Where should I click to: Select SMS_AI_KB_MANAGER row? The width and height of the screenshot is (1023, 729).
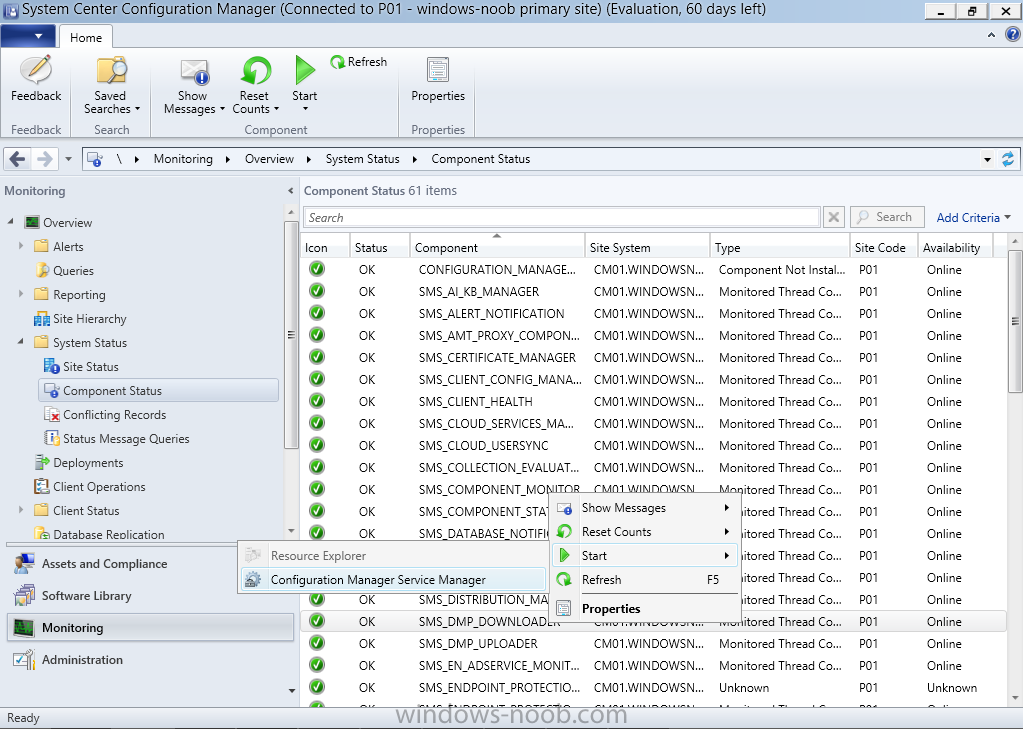pyautogui.click(x=652, y=292)
